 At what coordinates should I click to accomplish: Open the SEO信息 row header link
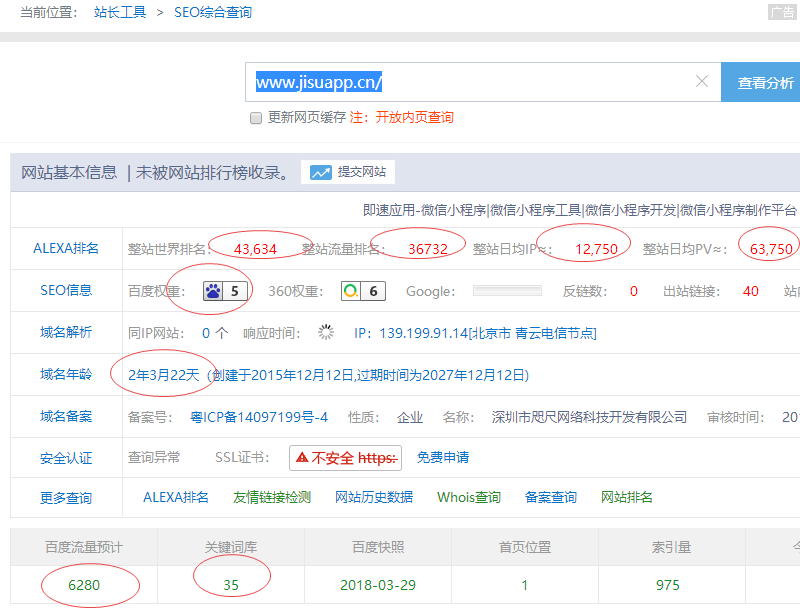click(66, 290)
